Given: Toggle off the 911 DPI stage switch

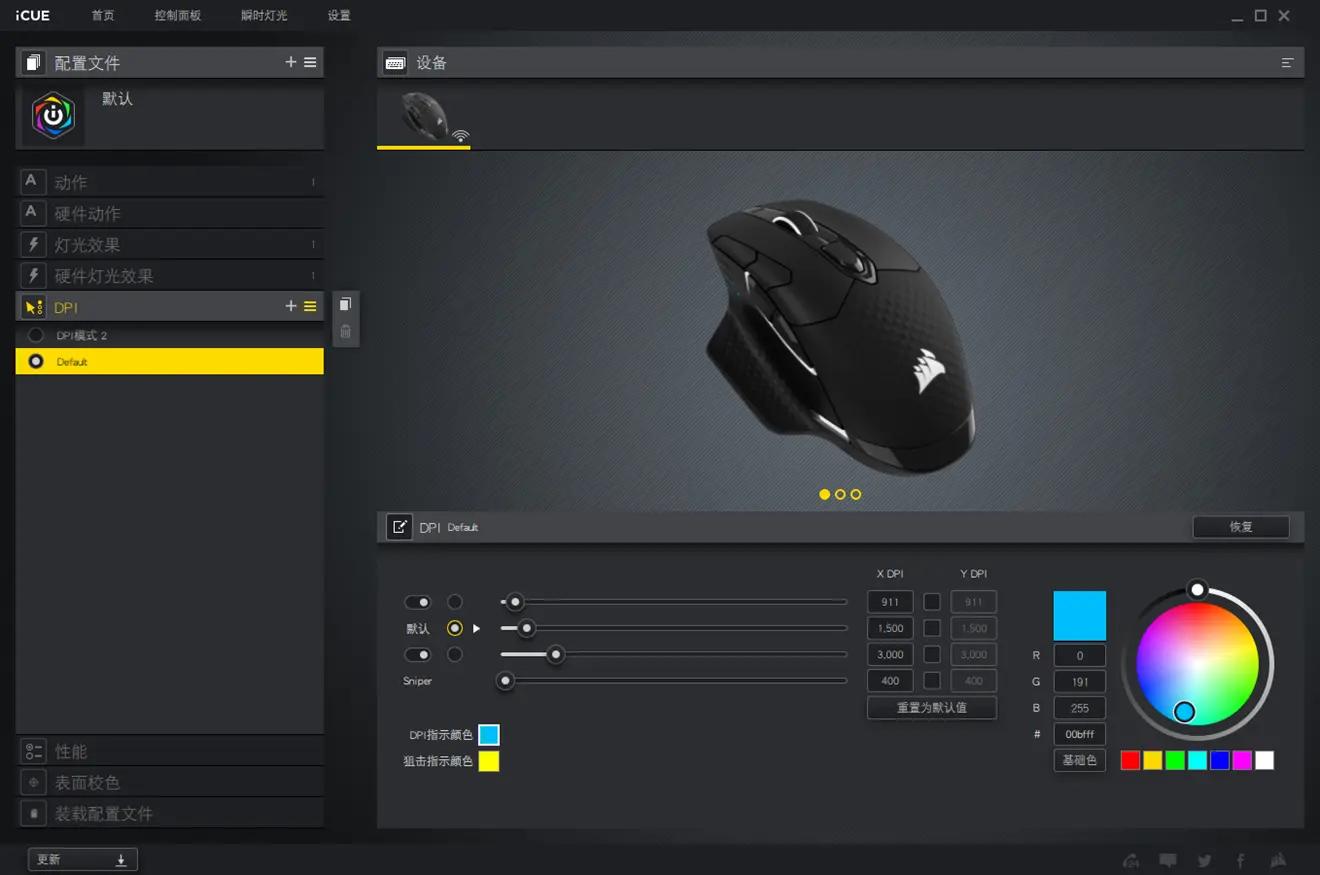Looking at the screenshot, I should click(417, 602).
